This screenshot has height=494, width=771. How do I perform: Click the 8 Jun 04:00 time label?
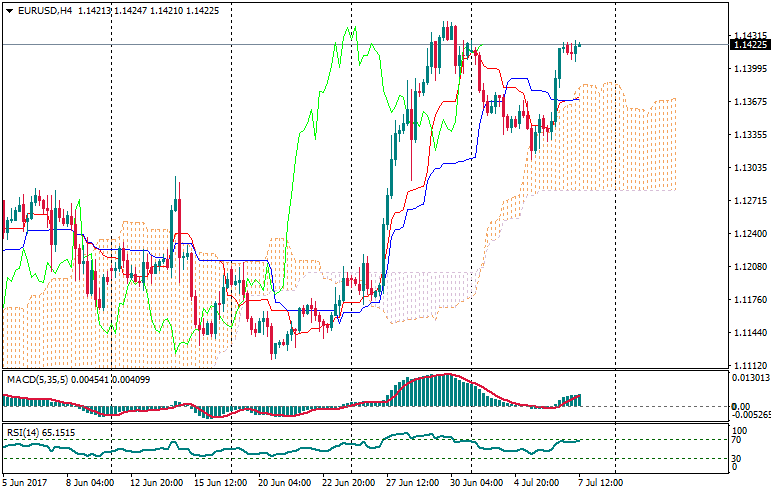click(90, 482)
